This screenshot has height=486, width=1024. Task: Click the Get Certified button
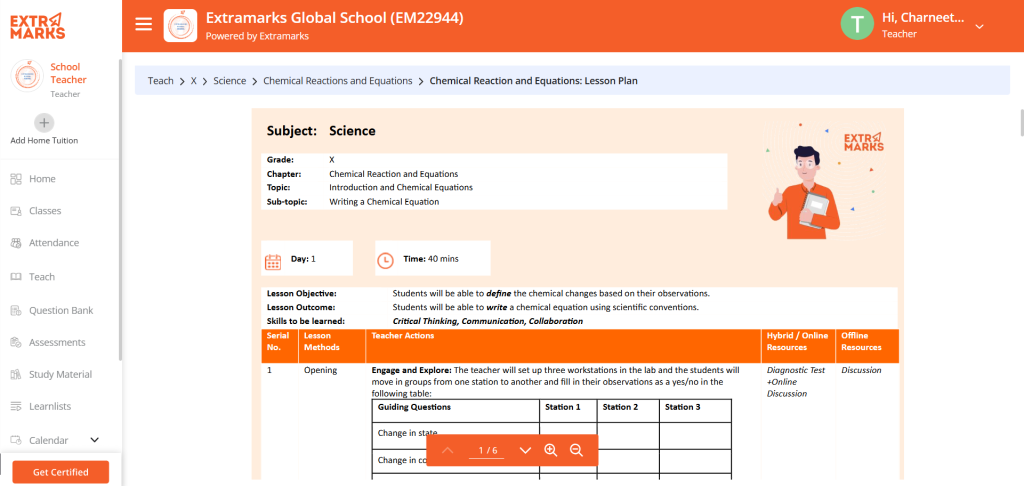click(x=61, y=472)
